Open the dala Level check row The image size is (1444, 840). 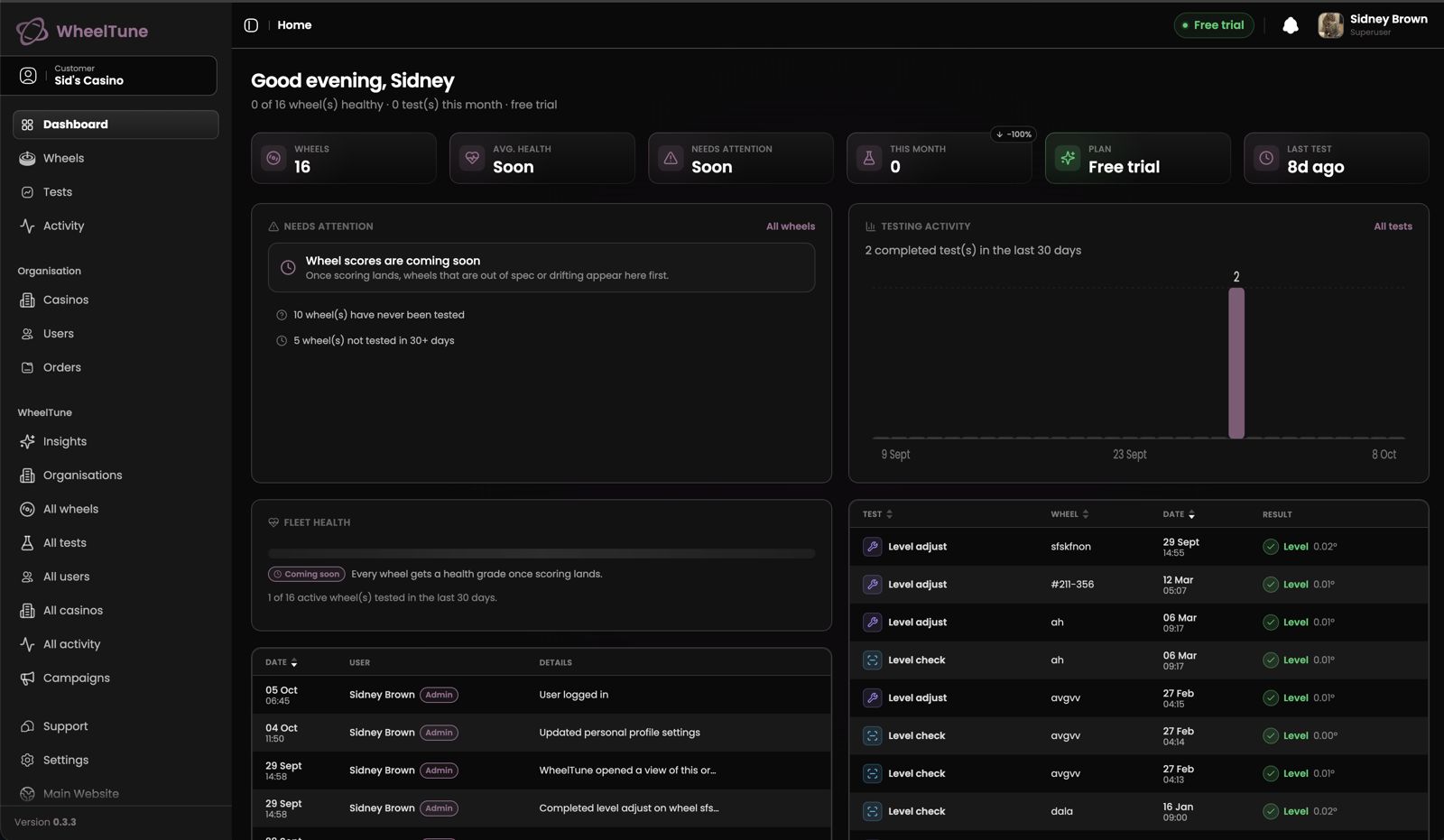(x=1139, y=811)
